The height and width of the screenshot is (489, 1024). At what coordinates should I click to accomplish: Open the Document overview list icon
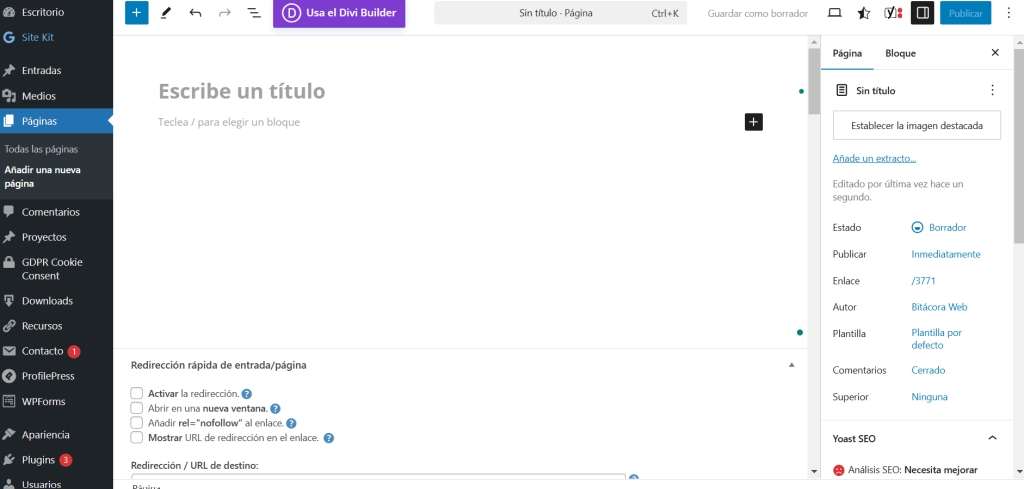(254, 13)
